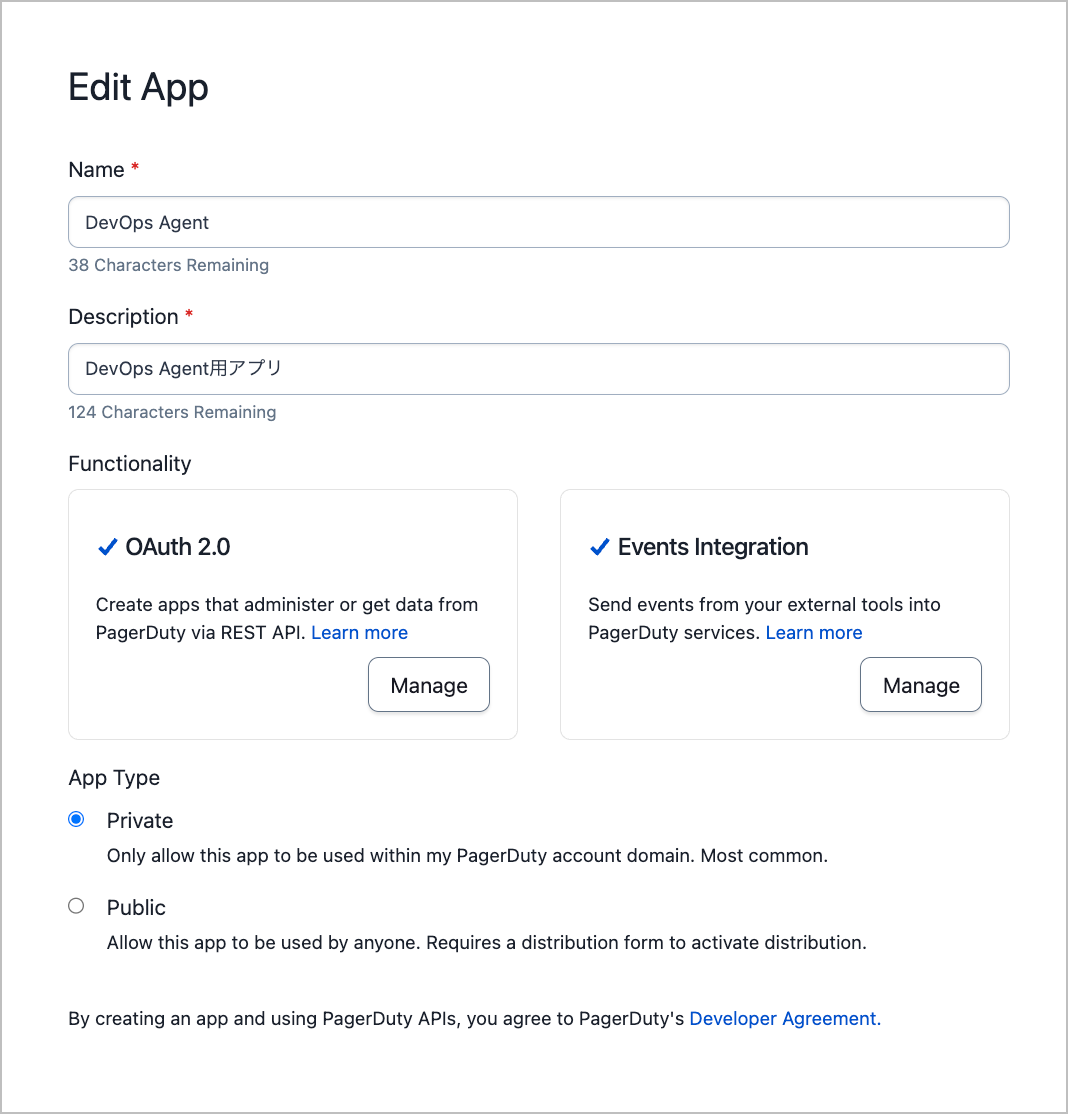The width and height of the screenshot is (1068, 1114).
Task: Open Manage for Events Integration
Action: (921, 685)
